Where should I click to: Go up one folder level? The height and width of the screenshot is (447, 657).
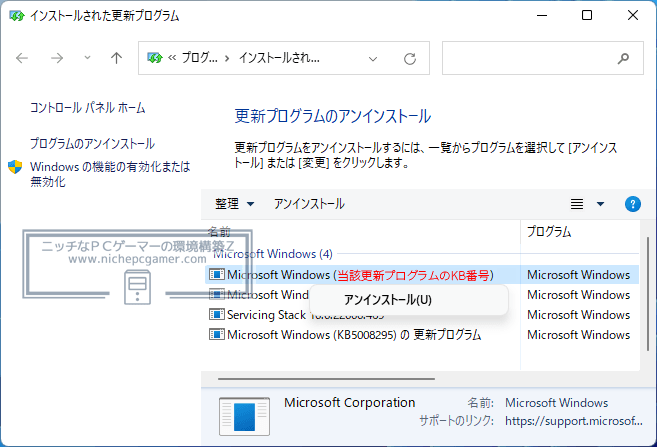click(x=116, y=58)
